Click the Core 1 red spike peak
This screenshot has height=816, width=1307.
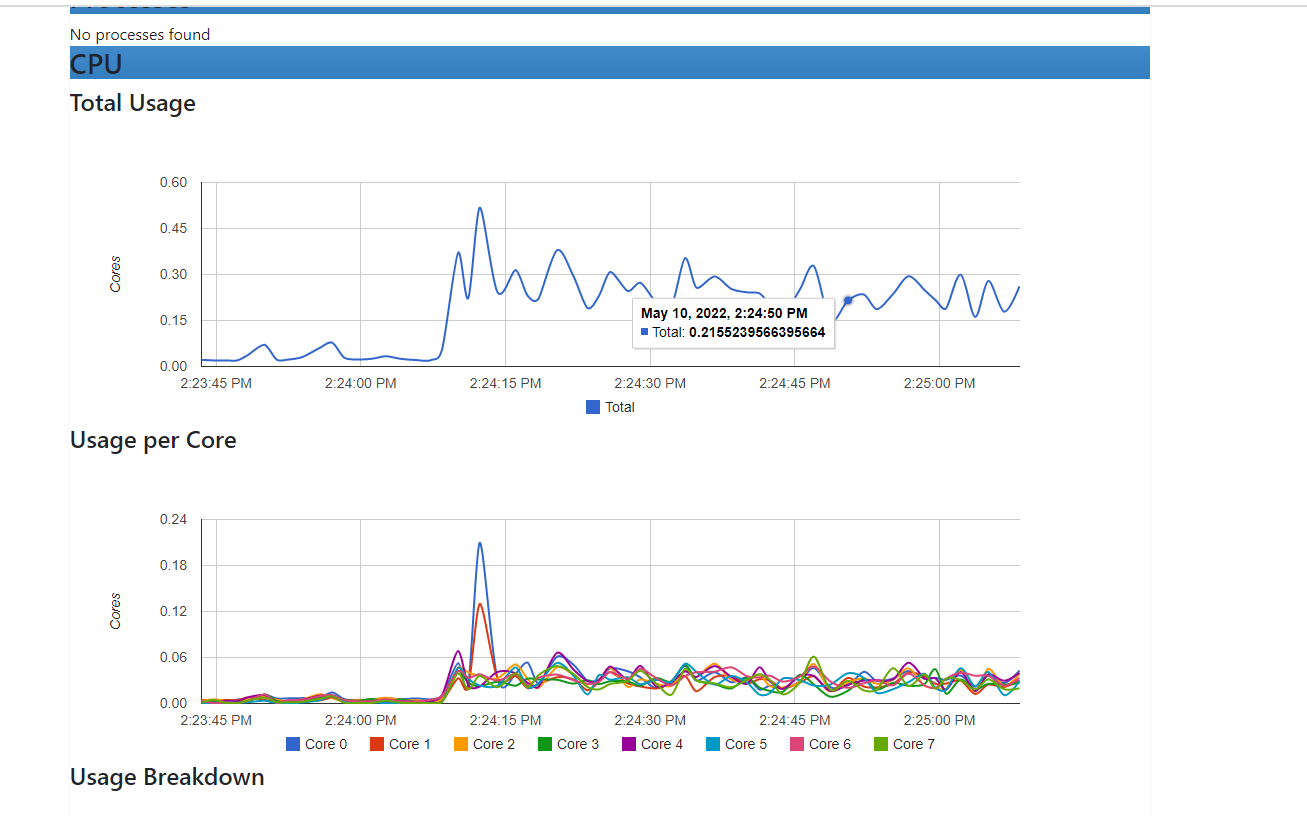click(480, 604)
